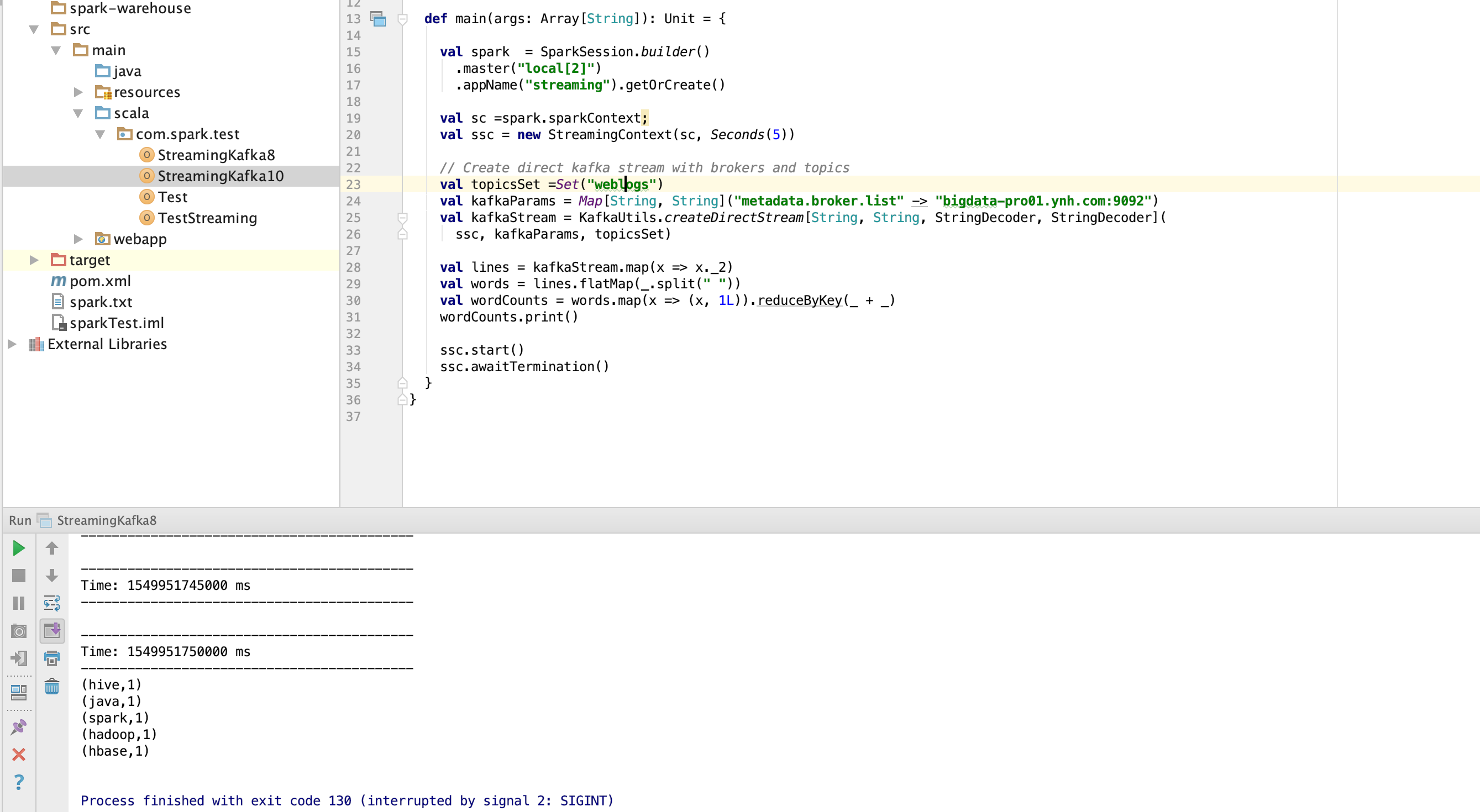Close the Run tab with red X

click(x=18, y=755)
